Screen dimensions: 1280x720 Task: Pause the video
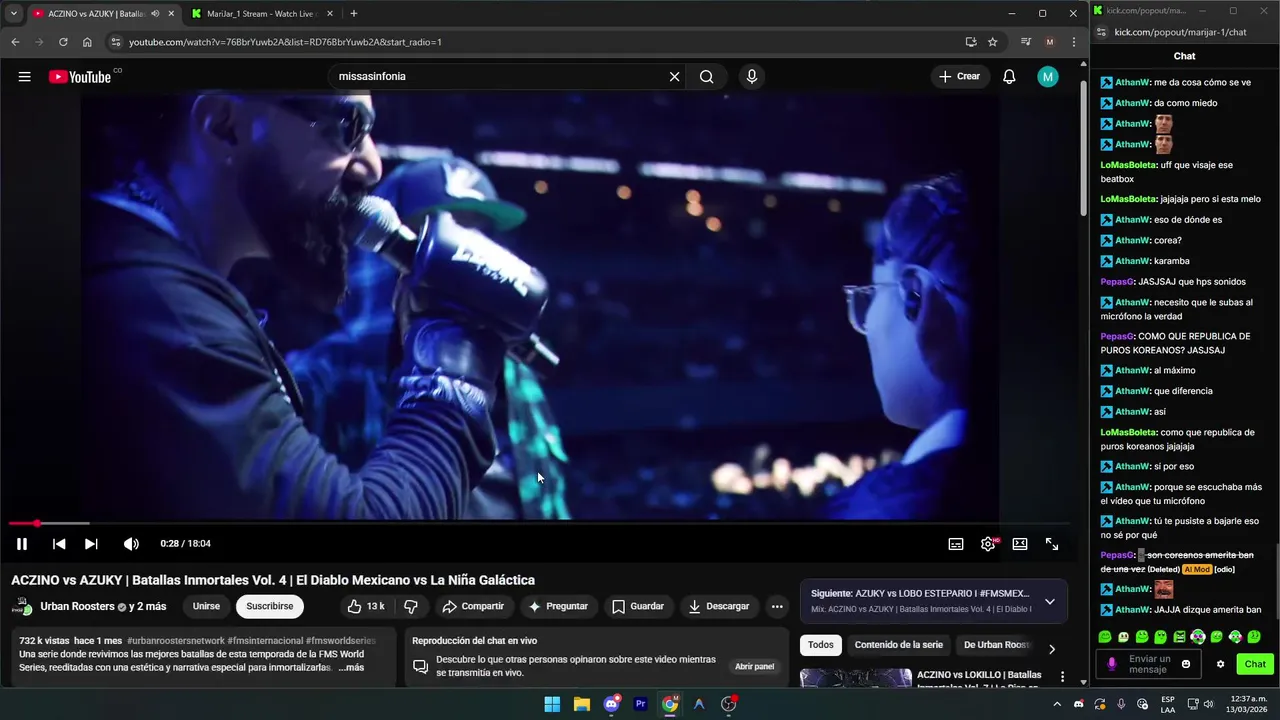click(x=21, y=544)
